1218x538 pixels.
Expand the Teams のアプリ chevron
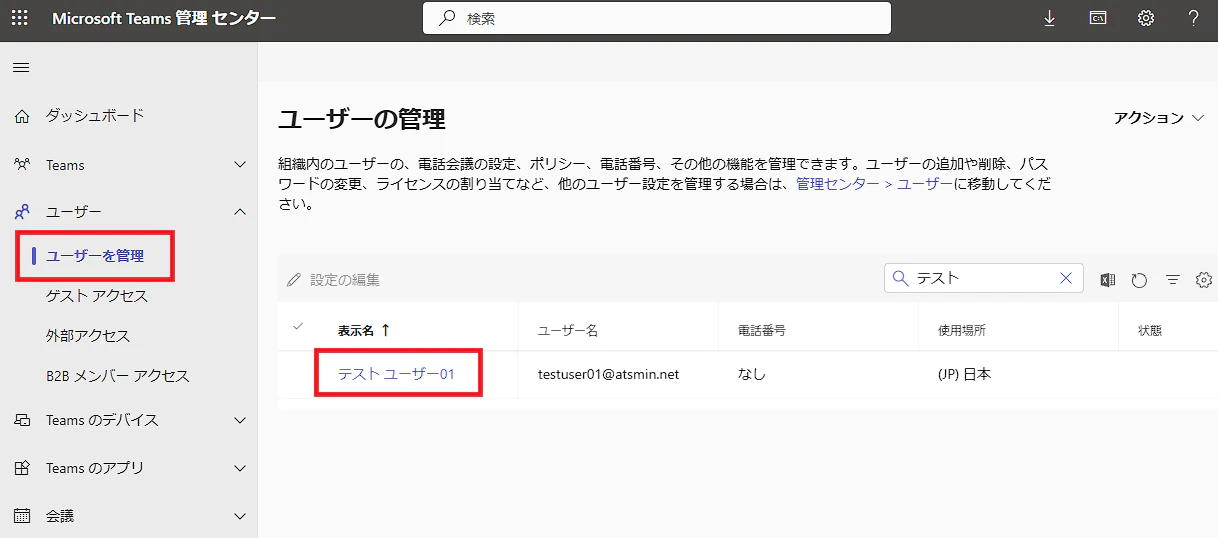[240, 468]
